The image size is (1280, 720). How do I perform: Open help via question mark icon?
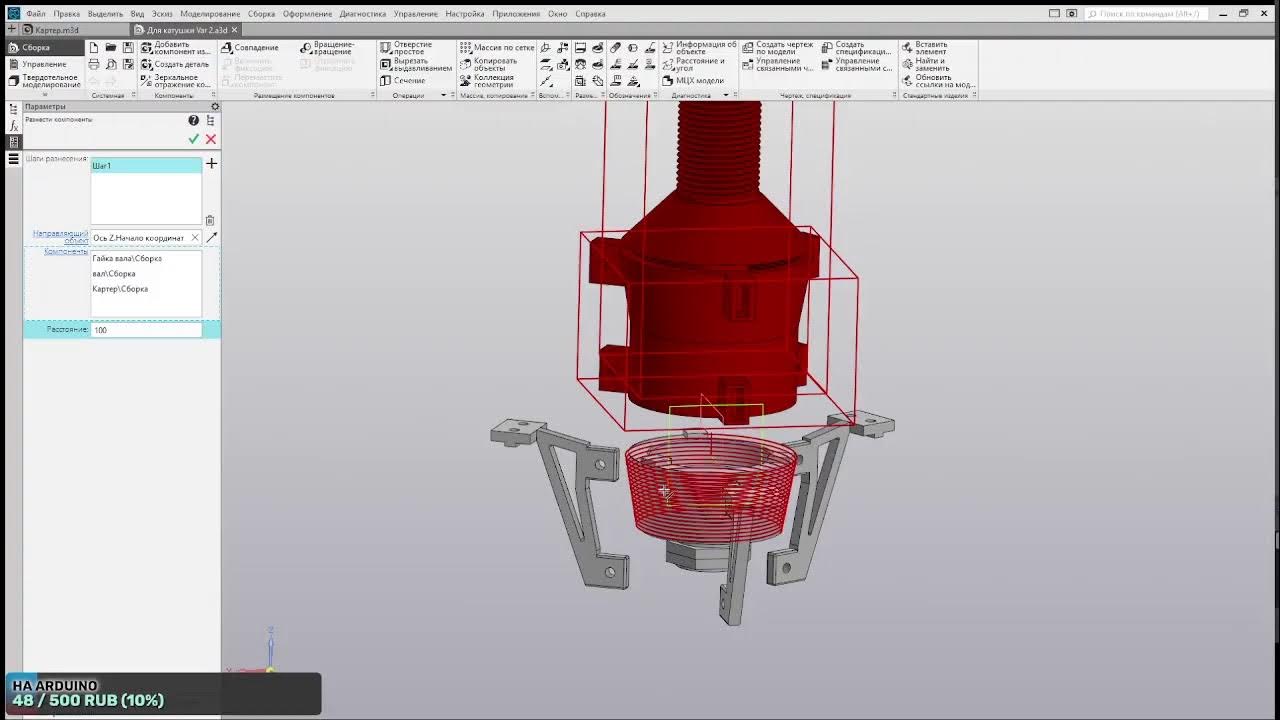click(194, 120)
